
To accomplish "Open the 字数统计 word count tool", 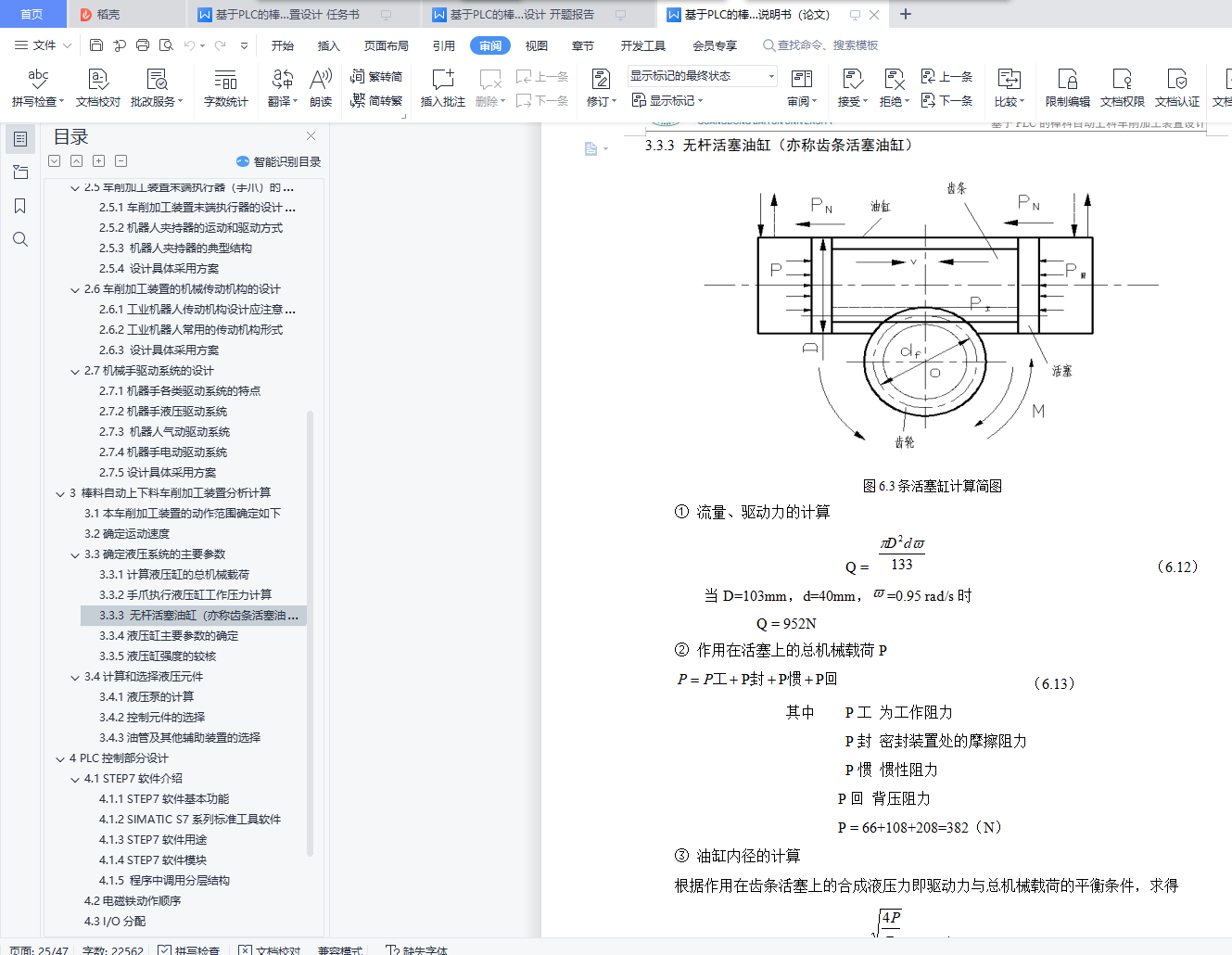I will pos(226,88).
